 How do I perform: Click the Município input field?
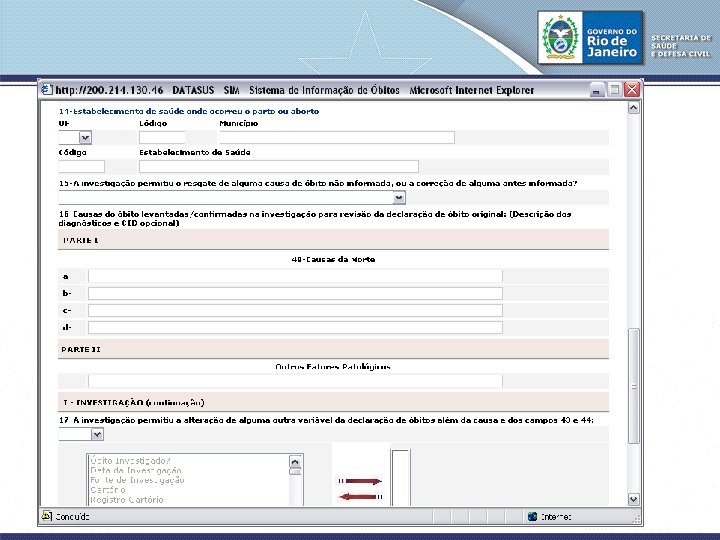click(x=337, y=137)
